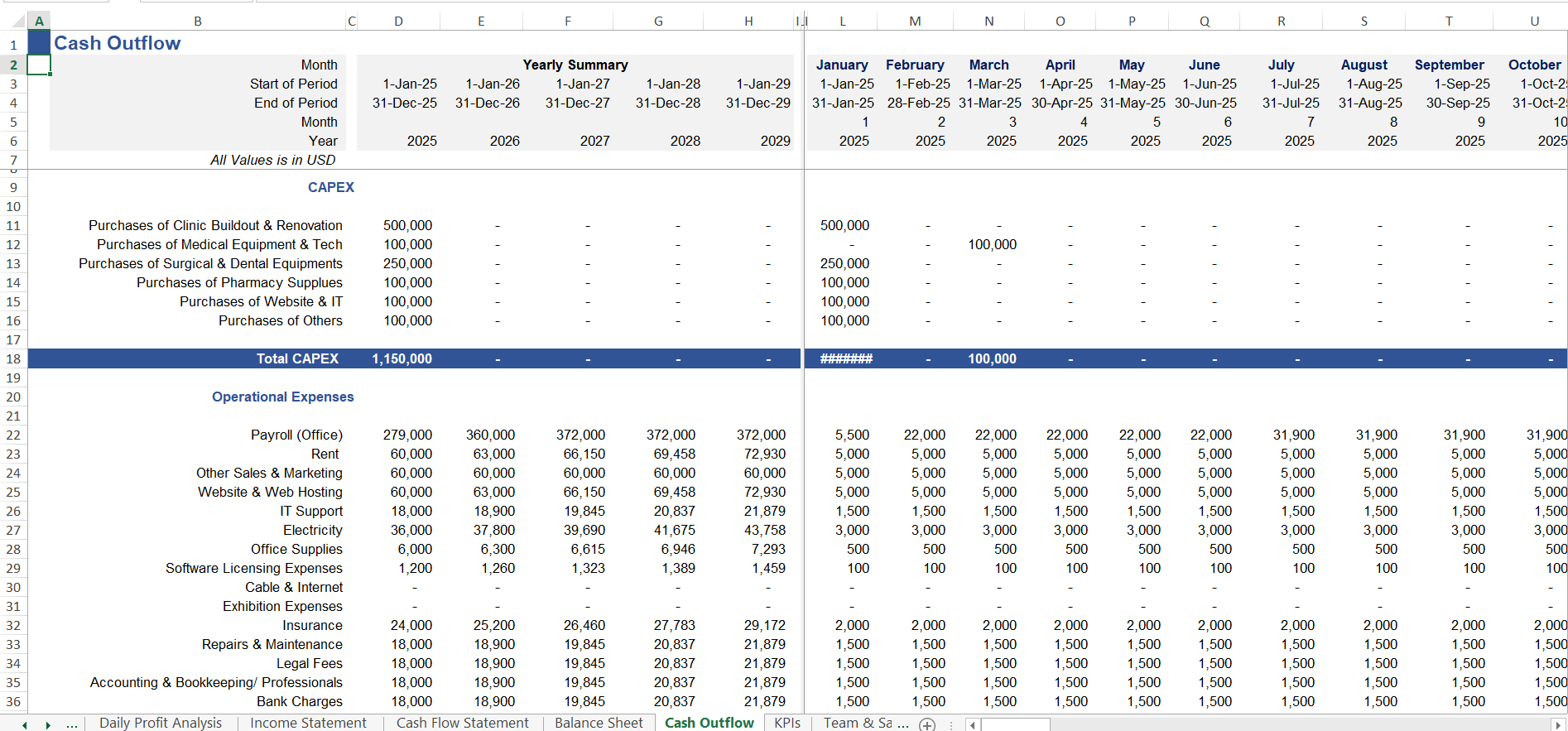Select Purchases of Clinic Buildout & Renovation label
1568x731 pixels.
coord(215,225)
